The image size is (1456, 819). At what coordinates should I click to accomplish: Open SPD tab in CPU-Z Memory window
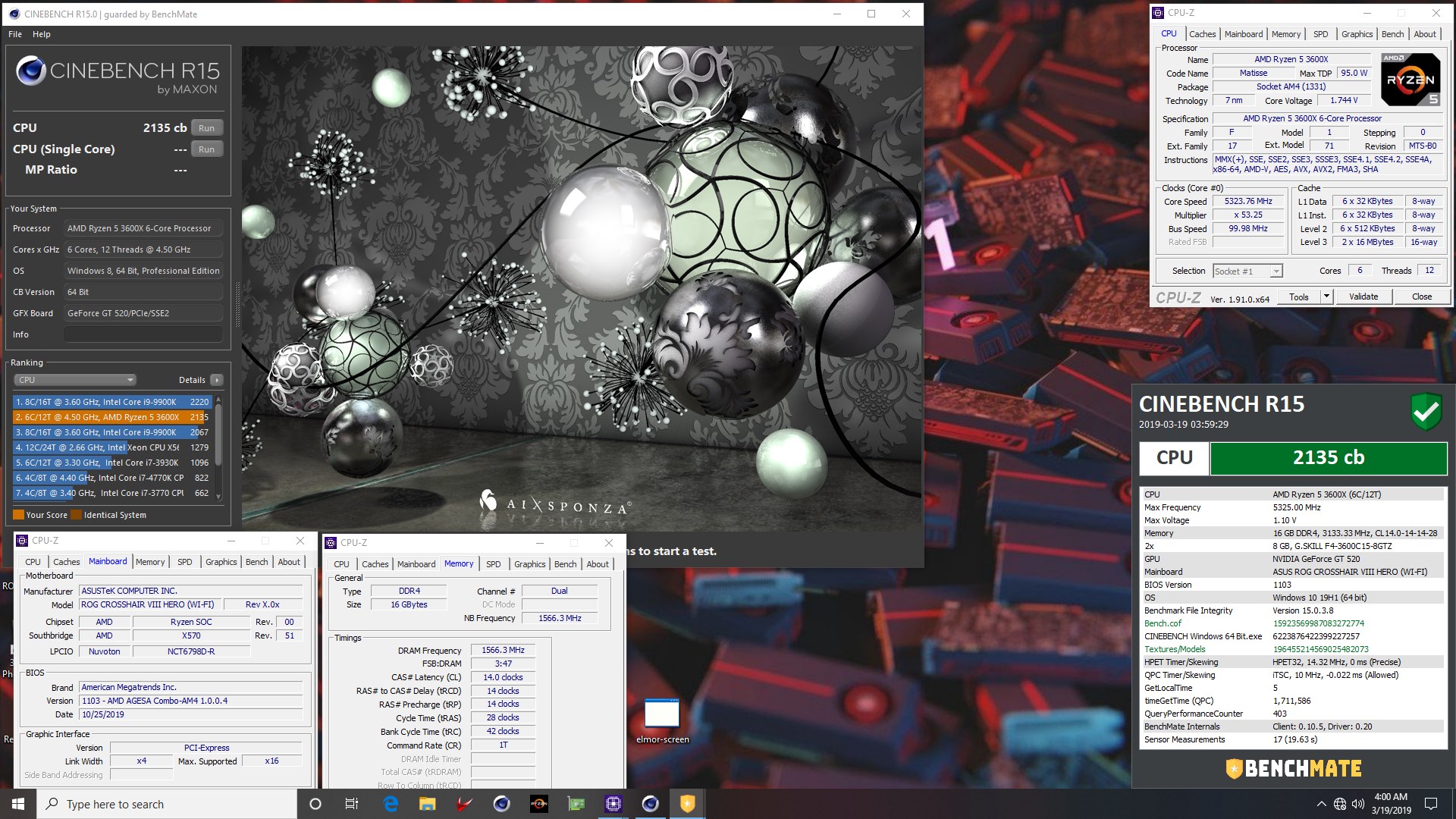pos(493,564)
